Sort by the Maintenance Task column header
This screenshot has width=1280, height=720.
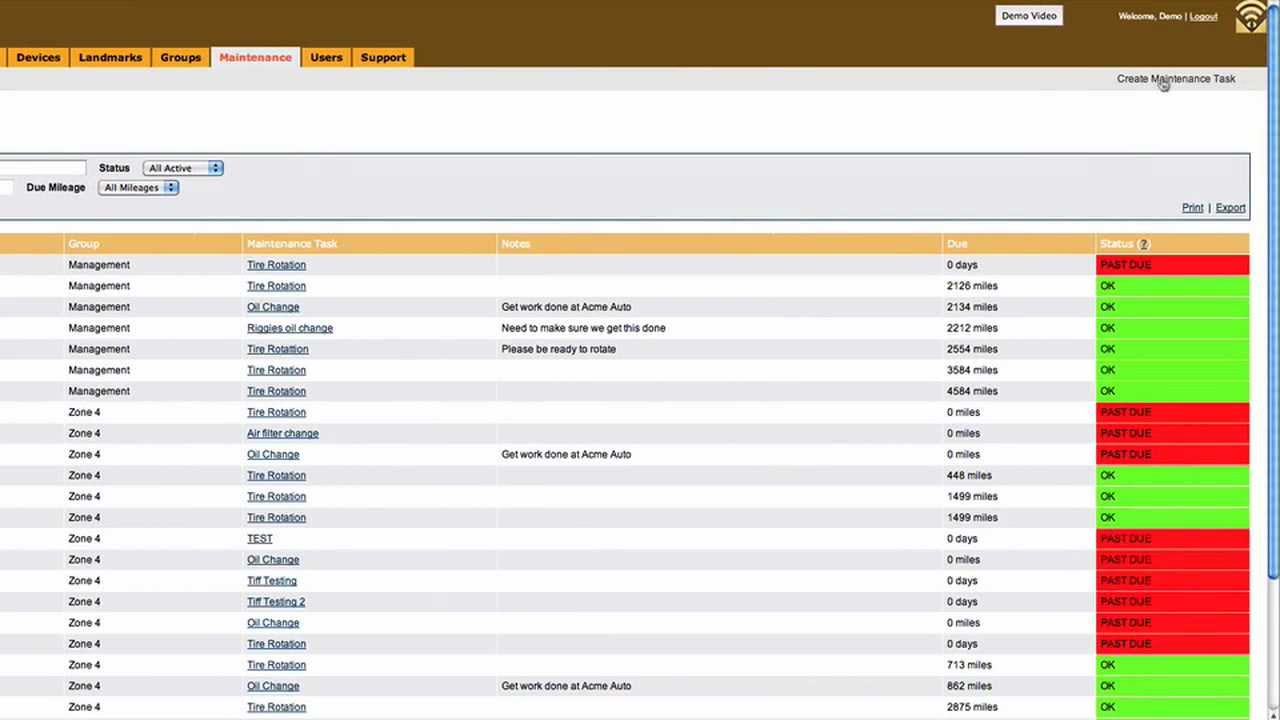[292, 244]
